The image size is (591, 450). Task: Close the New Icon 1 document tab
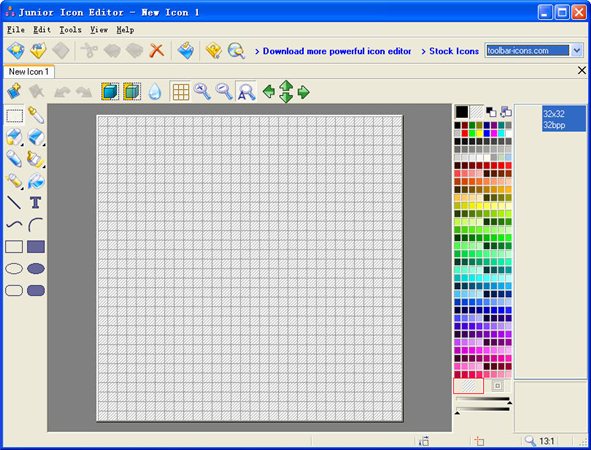[x=582, y=70]
